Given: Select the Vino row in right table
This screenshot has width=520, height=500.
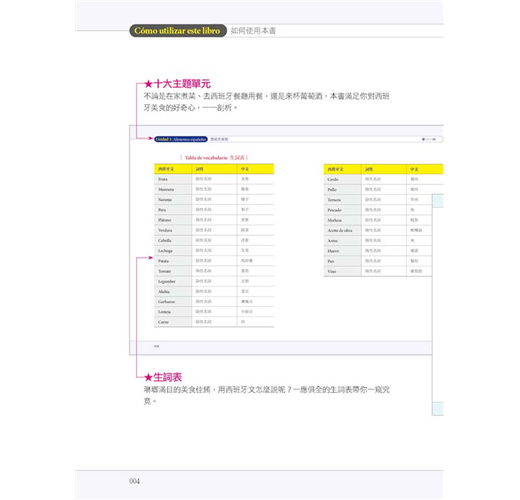Looking at the screenshot, I should coord(378,271).
